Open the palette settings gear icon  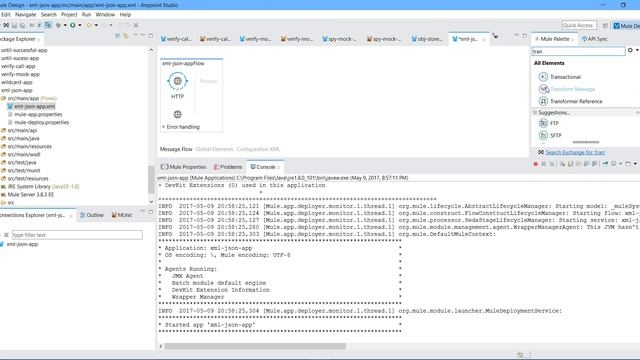[x=630, y=50]
